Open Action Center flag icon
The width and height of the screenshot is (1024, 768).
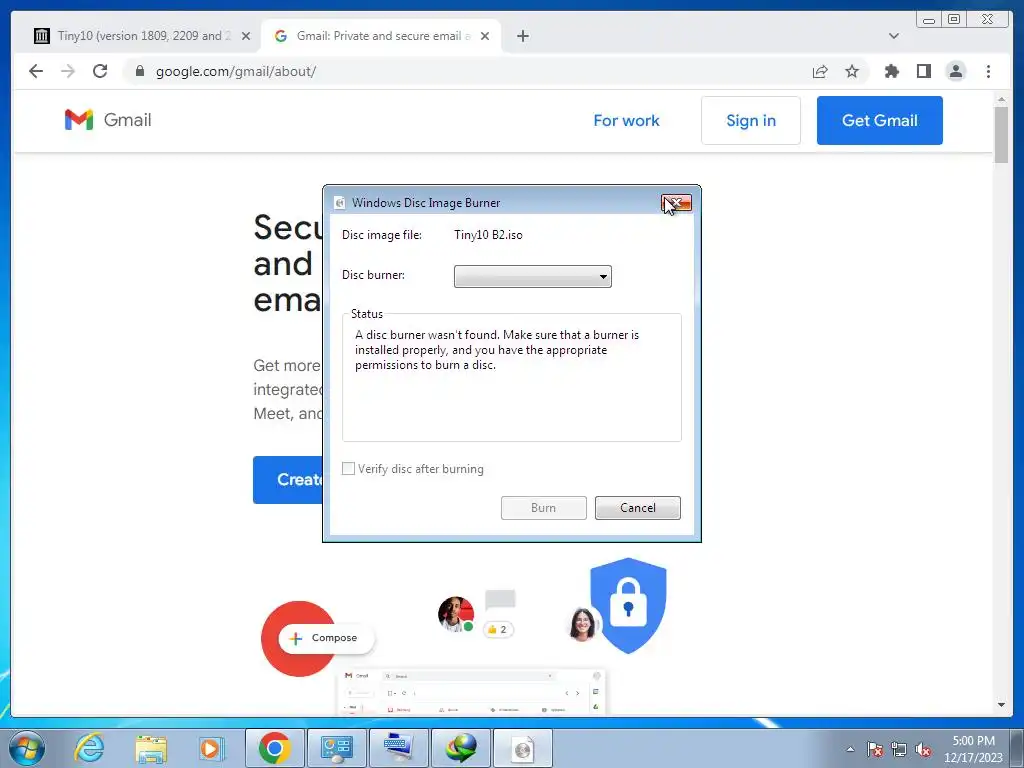click(875, 749)
